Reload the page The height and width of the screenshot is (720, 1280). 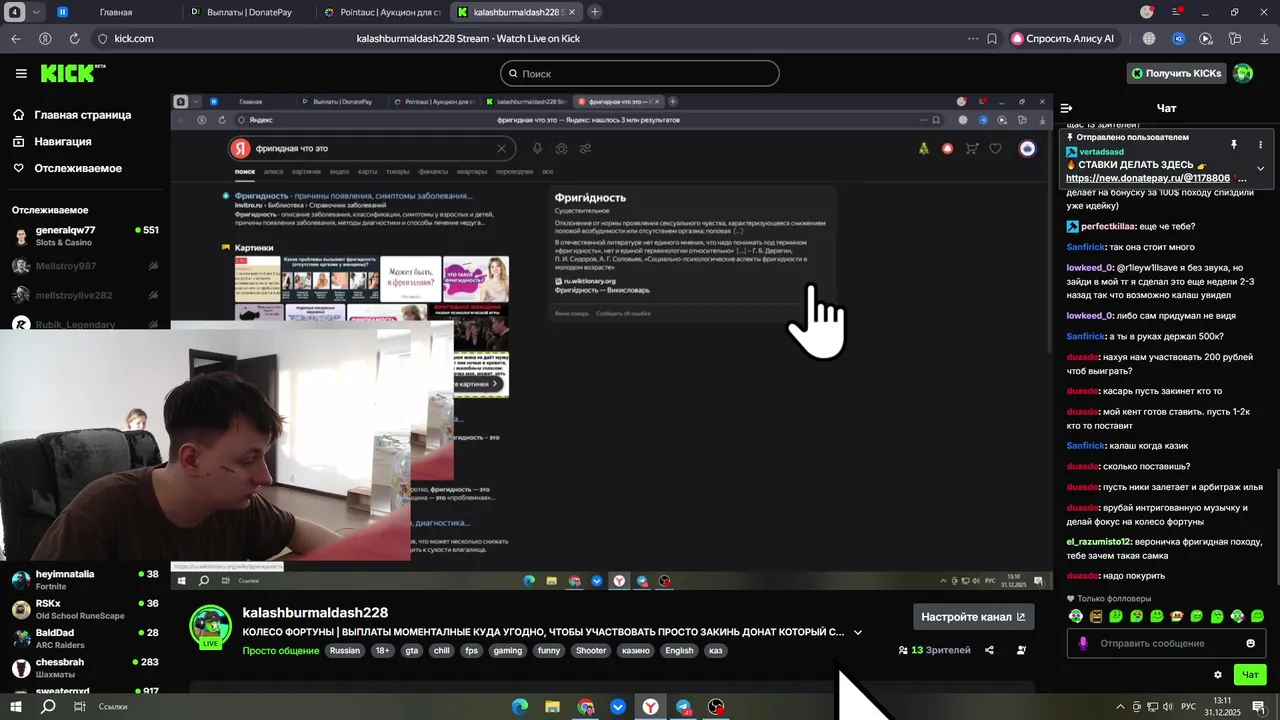pos(74,38)
